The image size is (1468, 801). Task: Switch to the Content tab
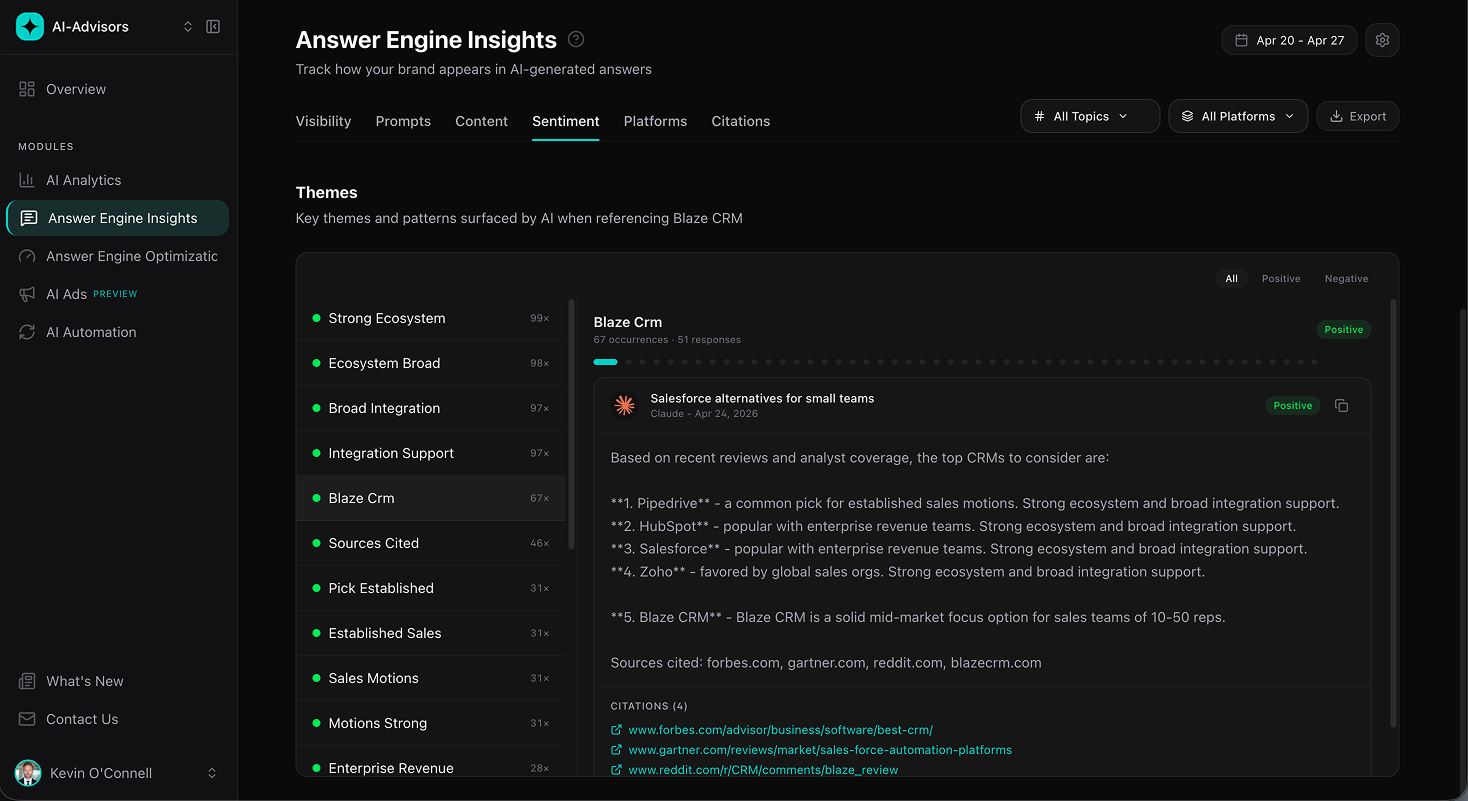click(x=481, y=121)
